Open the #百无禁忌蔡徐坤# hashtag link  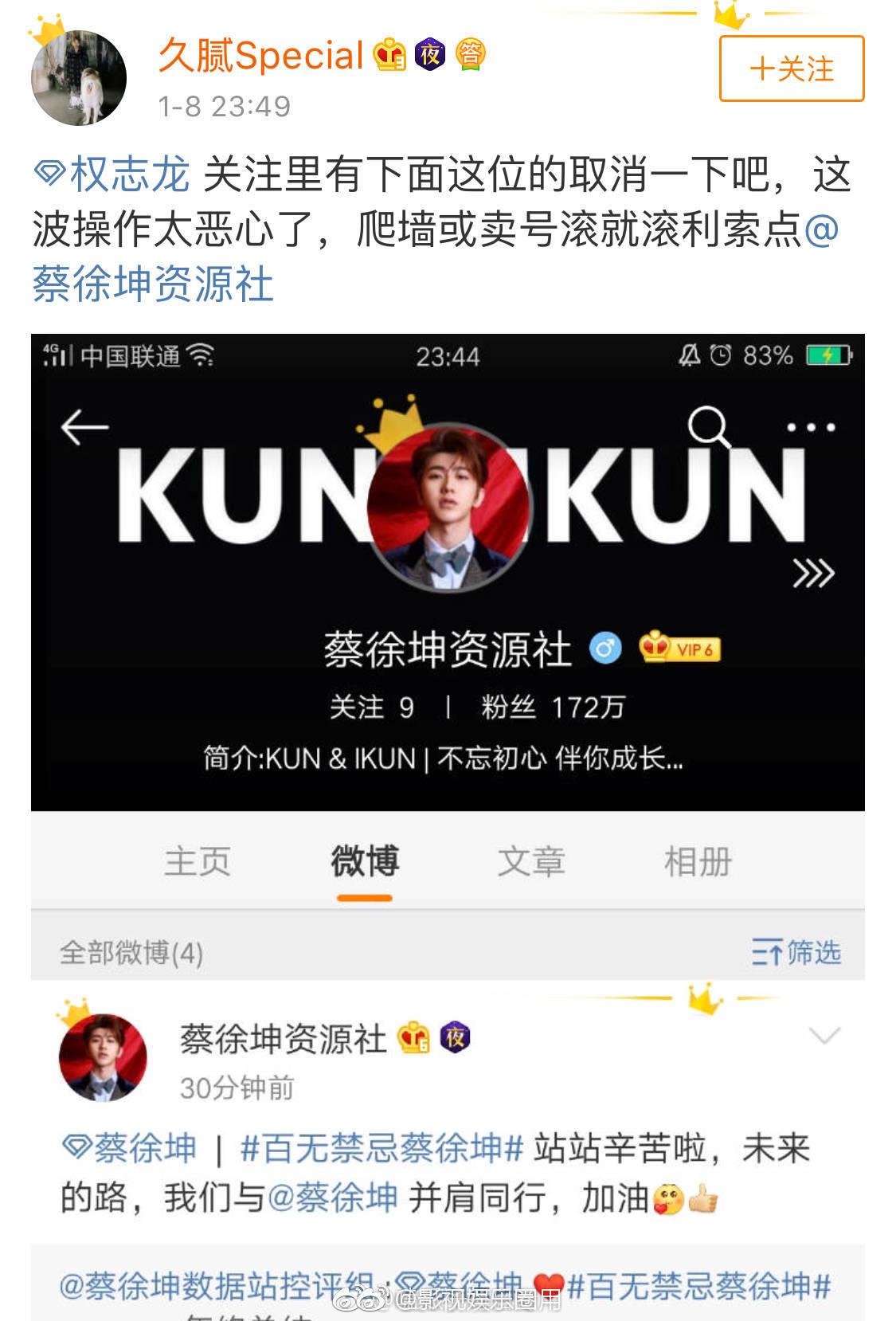click(x=381, y=1149)
